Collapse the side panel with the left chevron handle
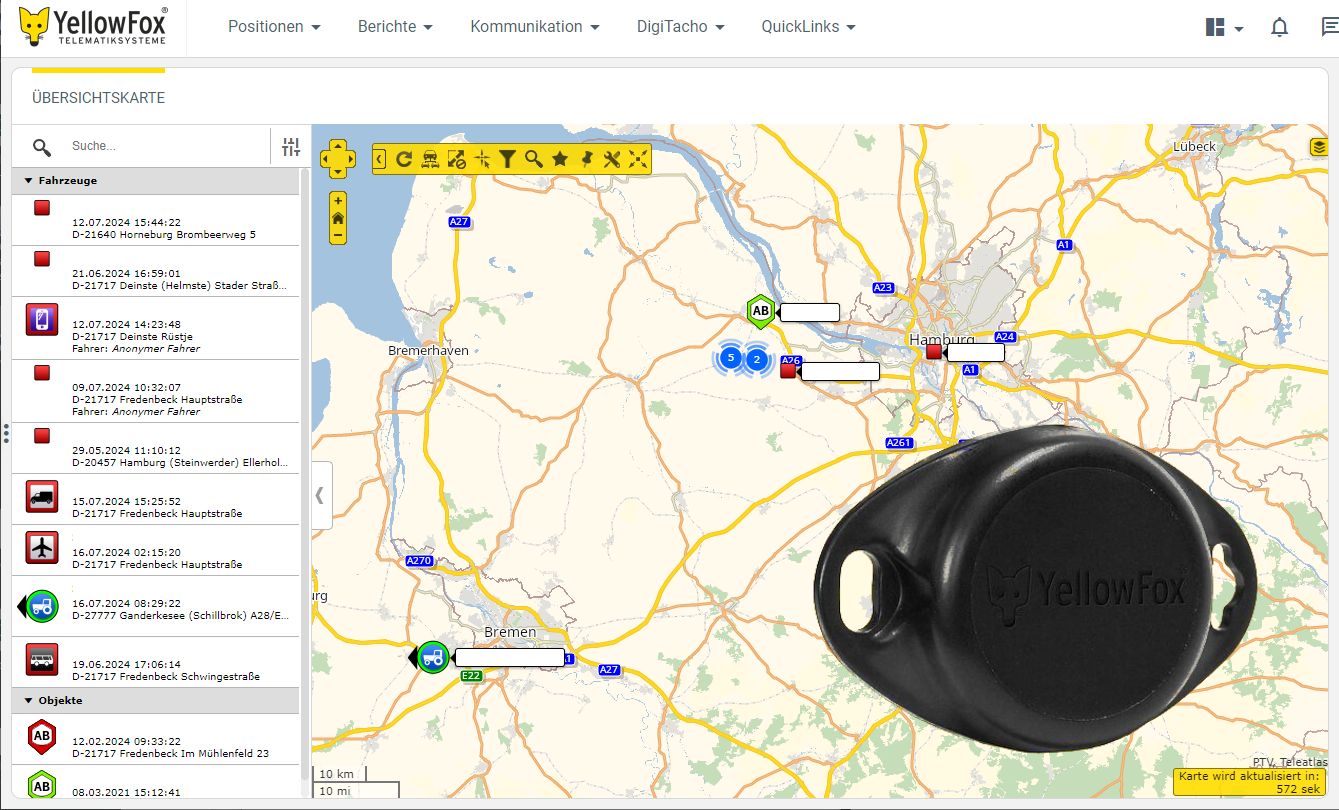 pyautogui.click(x=320, y=495)
